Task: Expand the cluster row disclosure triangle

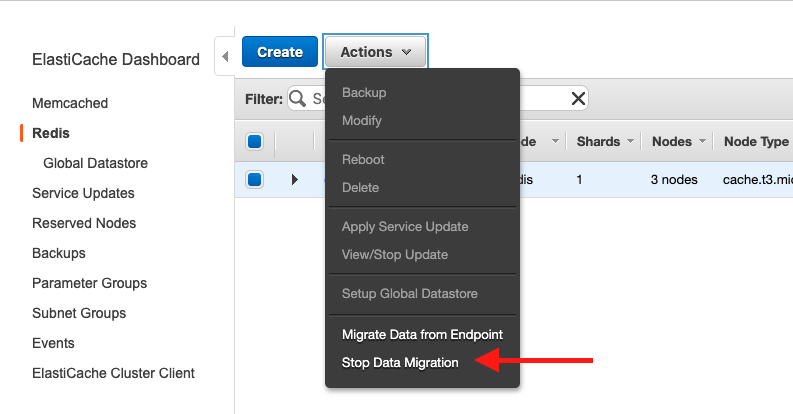Action: (x=294, y=179)
